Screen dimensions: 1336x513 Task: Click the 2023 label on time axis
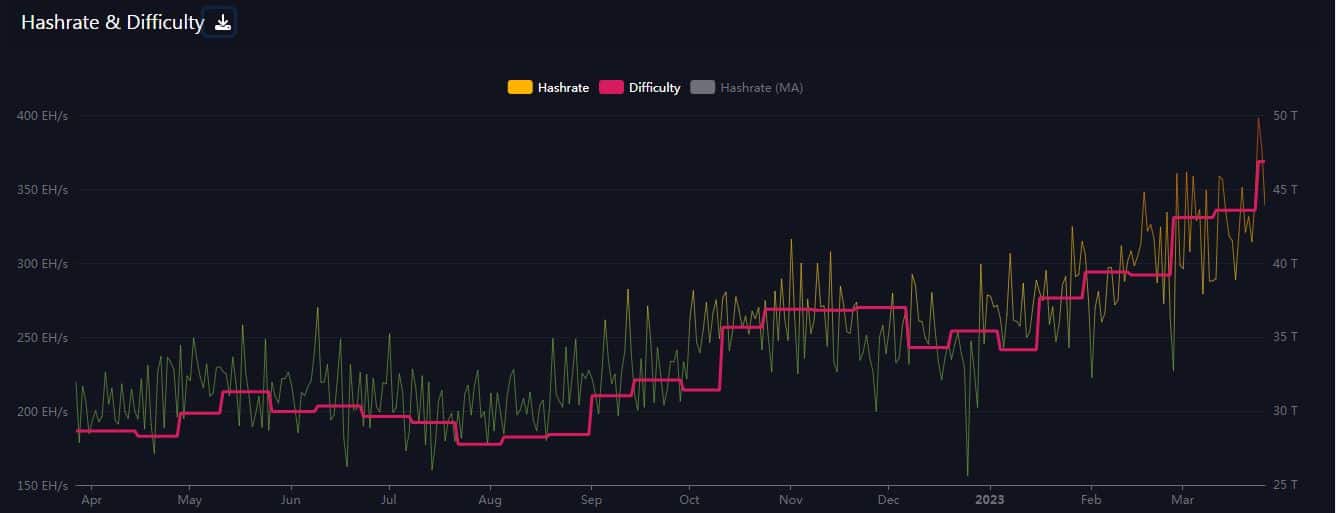[x=990, y=499]
